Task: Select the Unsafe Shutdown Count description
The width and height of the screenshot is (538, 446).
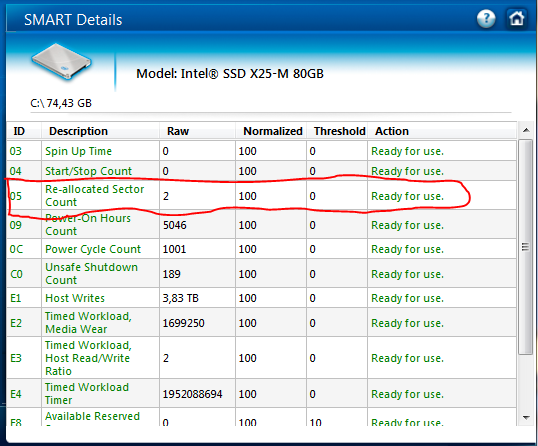Action: [91, 273]
